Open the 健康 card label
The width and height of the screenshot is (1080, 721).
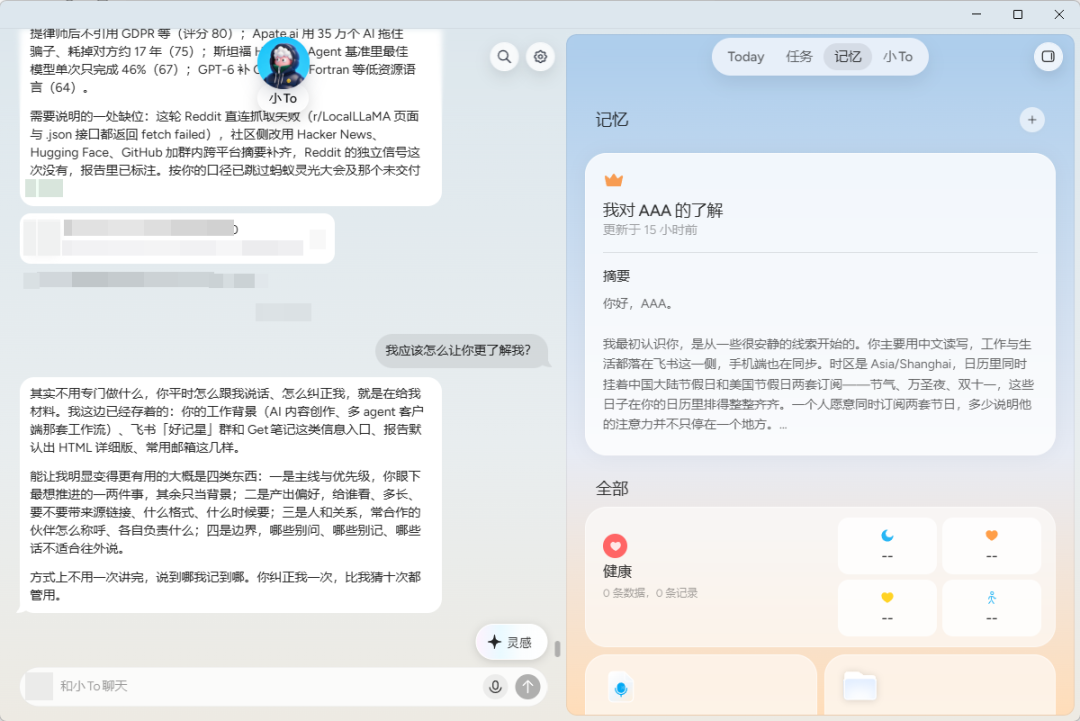coord(617,572)
